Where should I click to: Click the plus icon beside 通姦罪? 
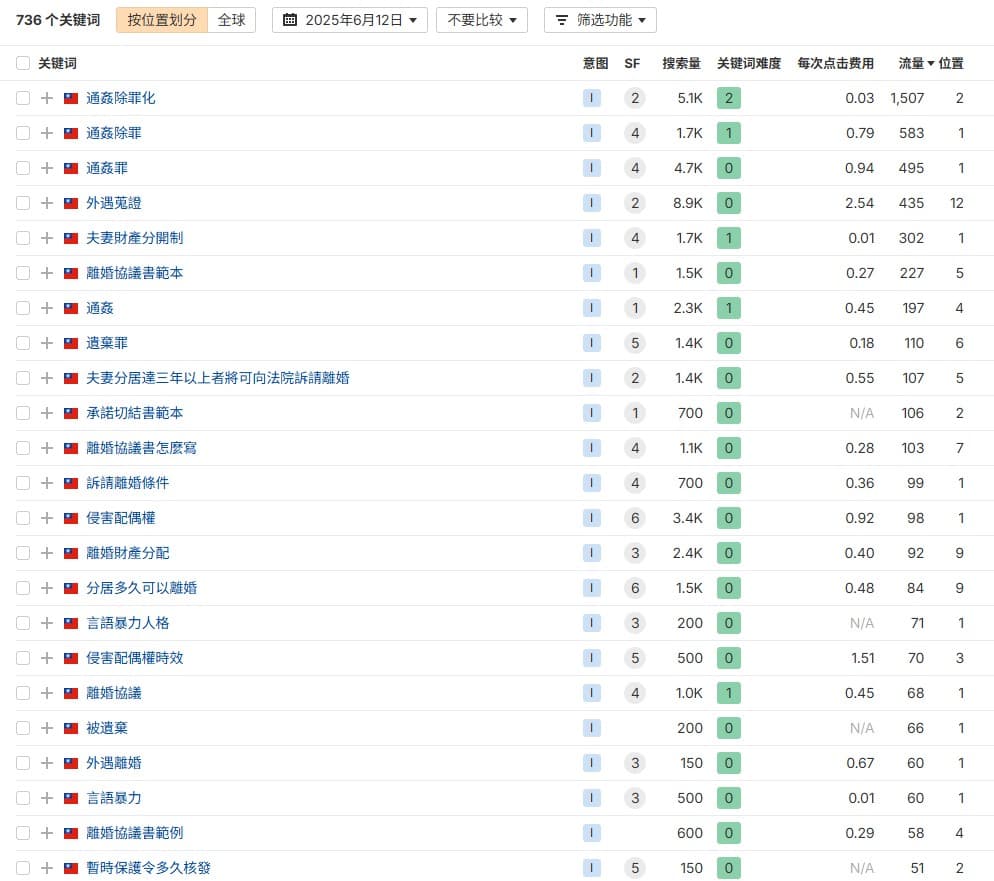pyautogui.click(x=46, y=168)
